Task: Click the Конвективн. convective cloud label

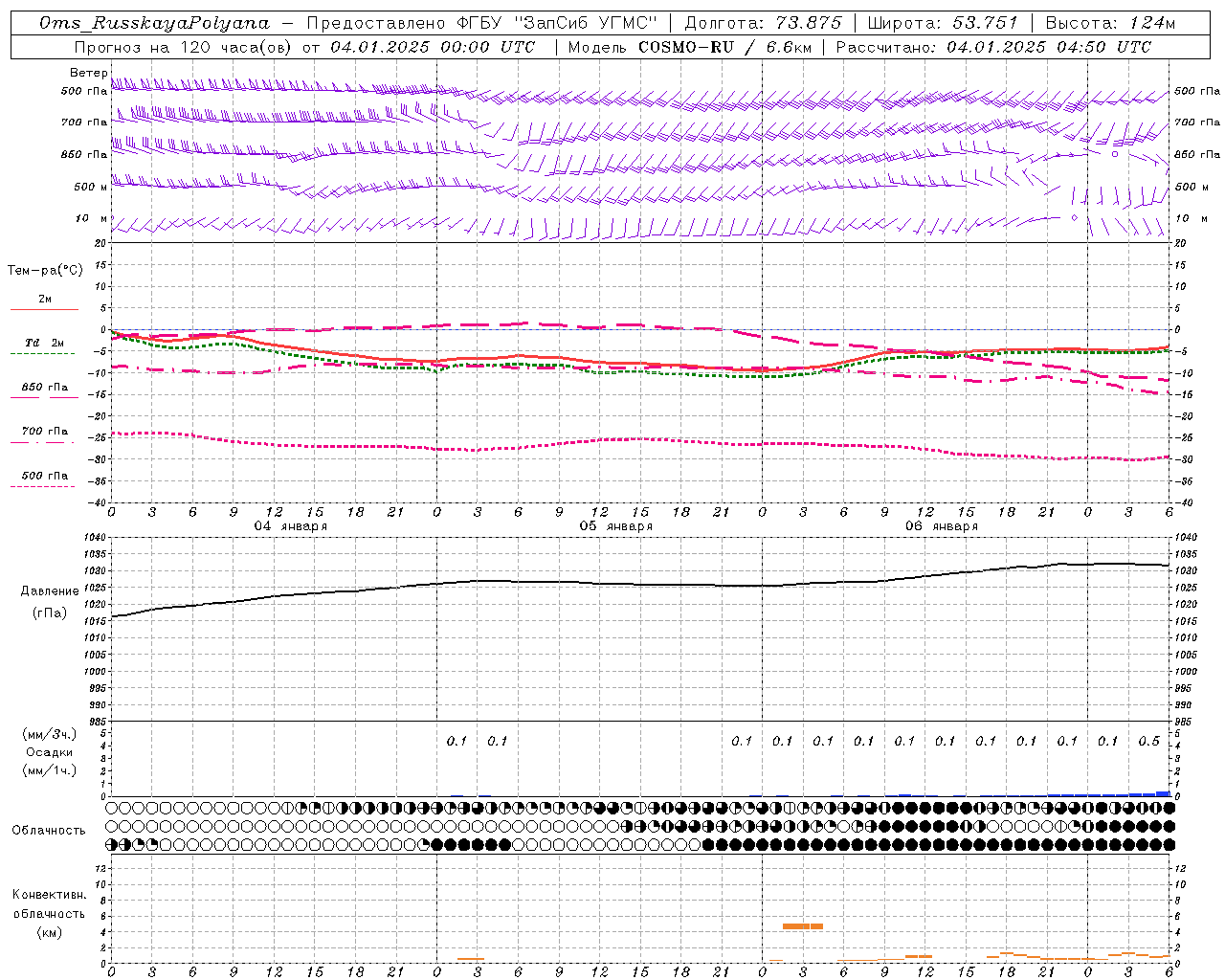Action: coord(49,895)
